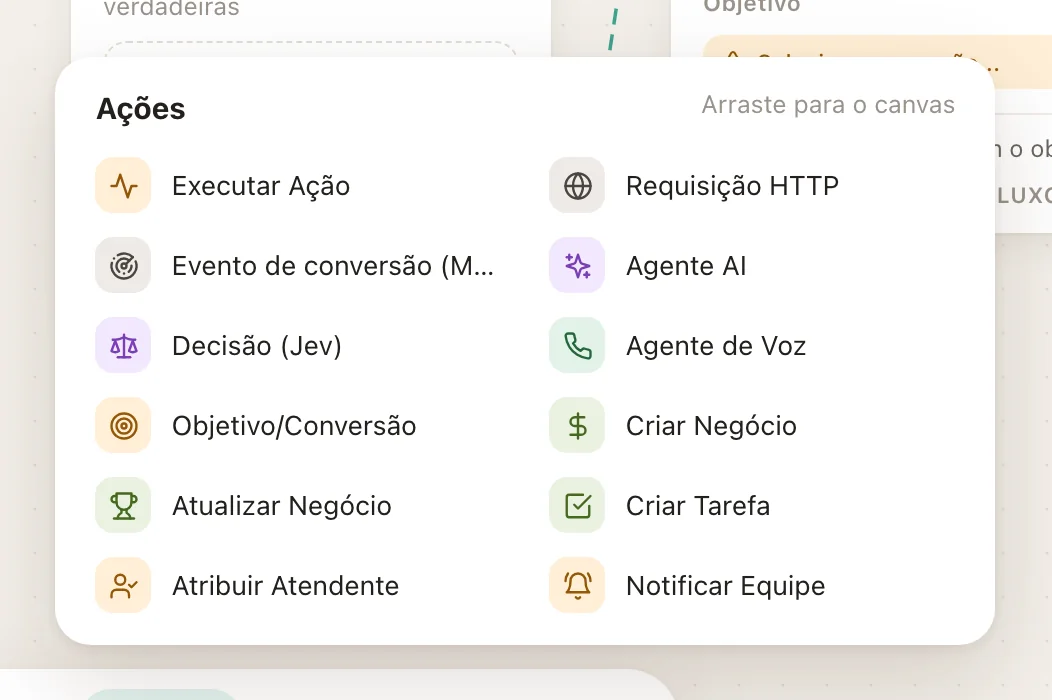The height and width of the screenshot is (700, 1052).
Task: Click the Criar Tarefa action text
Action: [x=698, y=506]
